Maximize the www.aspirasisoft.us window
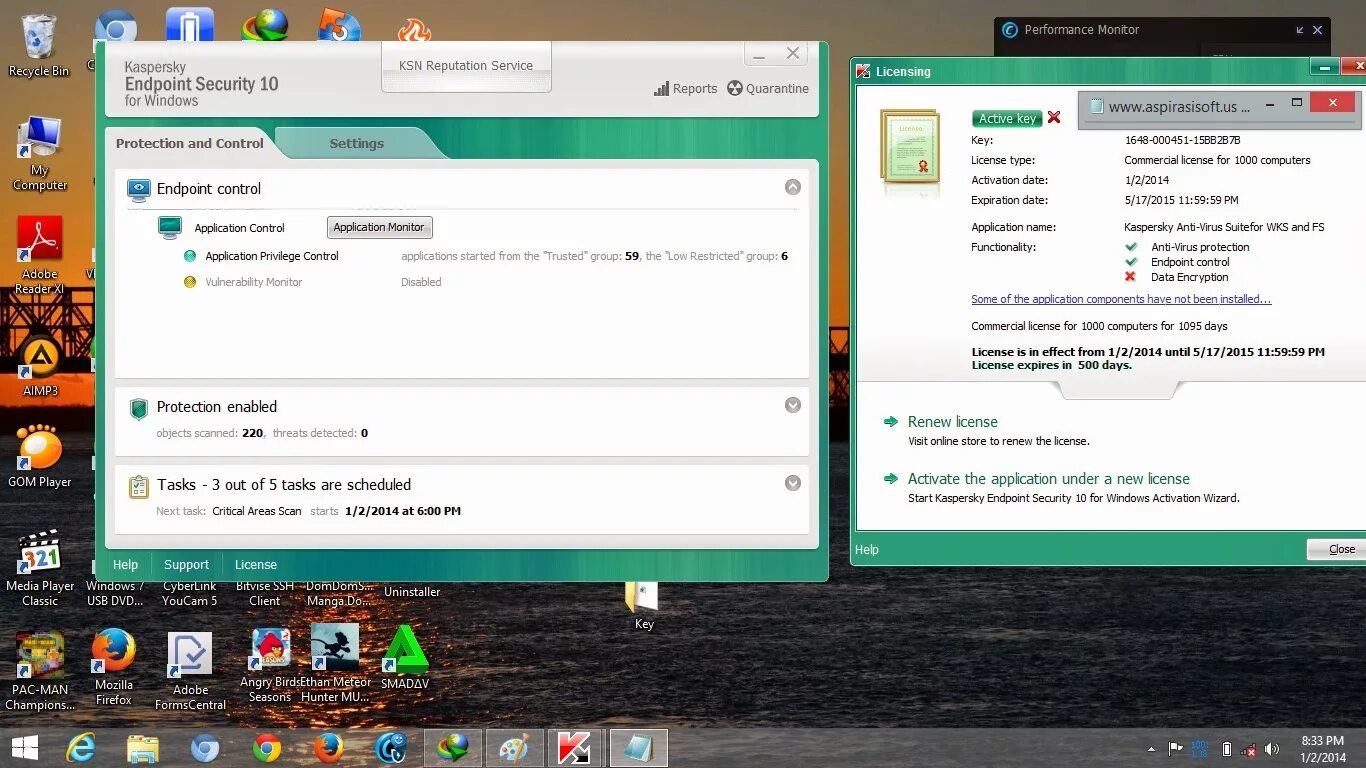1366x768 pixels. pos(1297,103)
